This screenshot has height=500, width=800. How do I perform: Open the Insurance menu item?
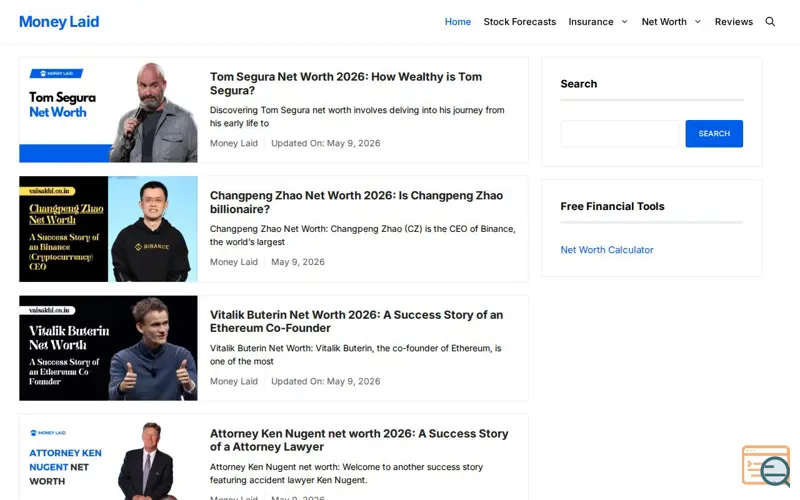coord(591,21)
